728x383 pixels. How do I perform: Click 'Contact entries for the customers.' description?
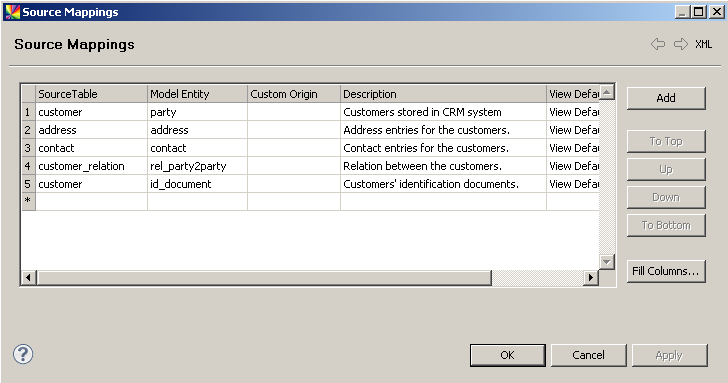click(x=443, y=148)
